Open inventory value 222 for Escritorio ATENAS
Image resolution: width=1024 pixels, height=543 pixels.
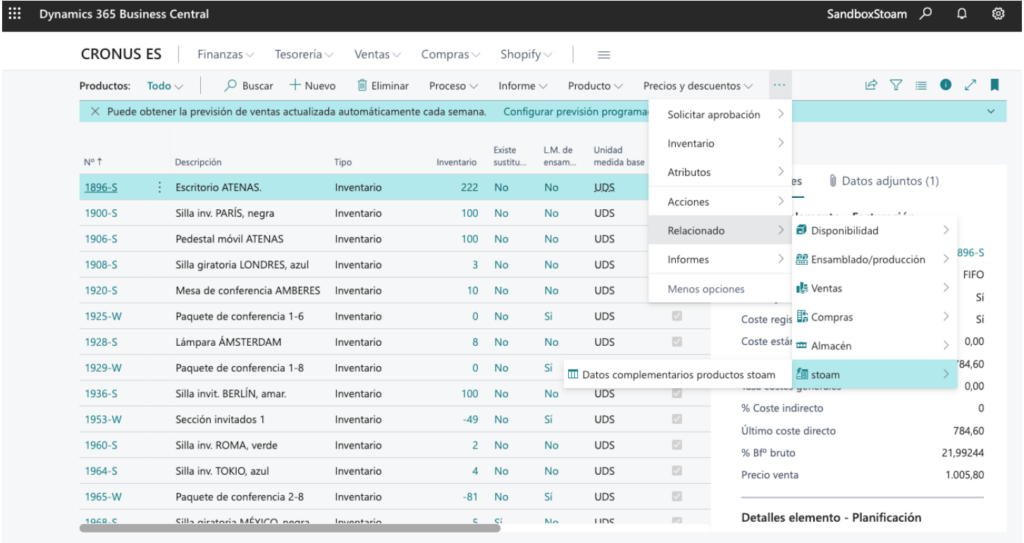(x=469, y=188)
